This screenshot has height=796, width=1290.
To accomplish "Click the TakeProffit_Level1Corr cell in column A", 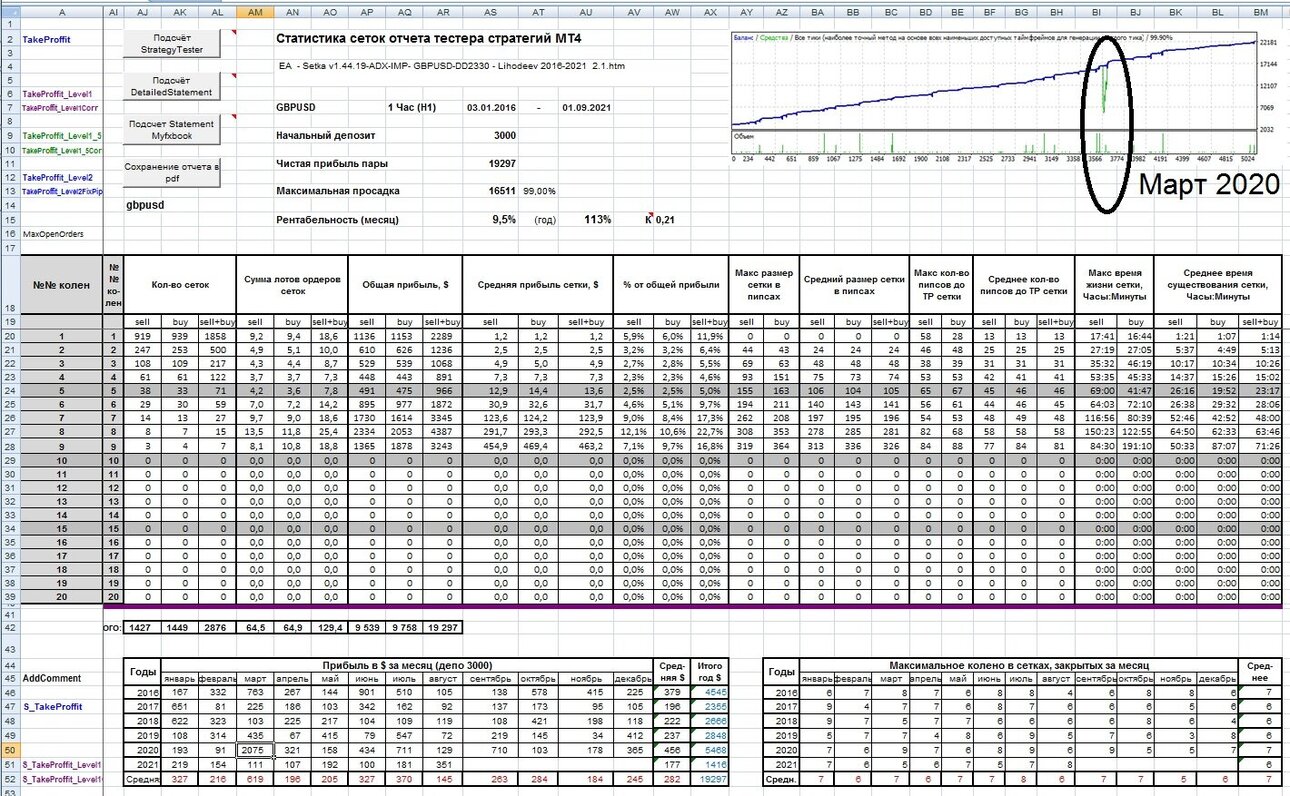I will [60, 107].
